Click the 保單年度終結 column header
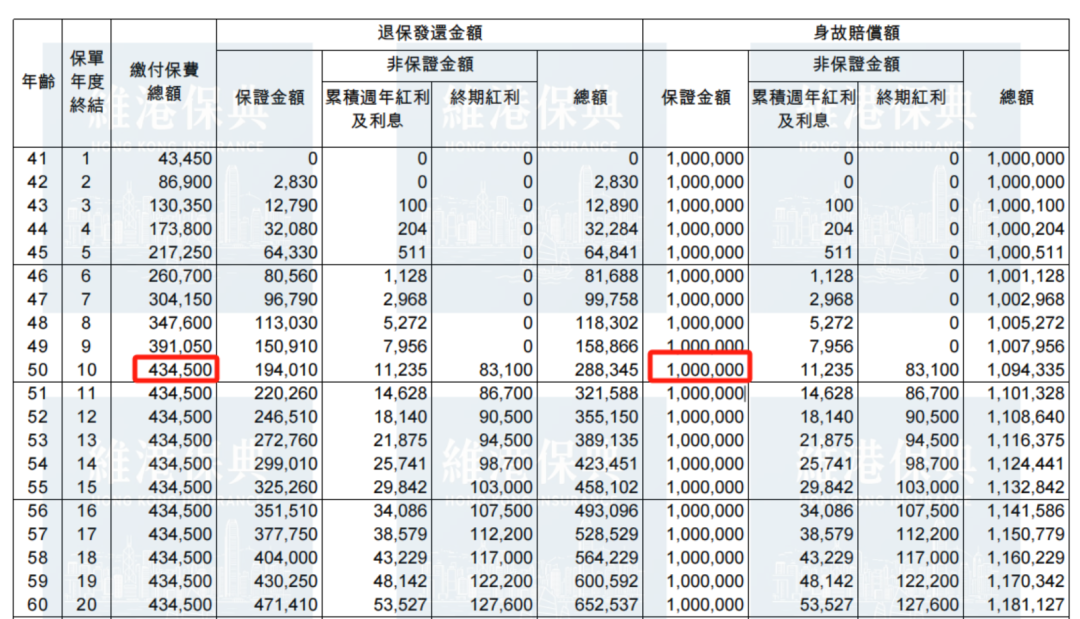 pos(86,82)
